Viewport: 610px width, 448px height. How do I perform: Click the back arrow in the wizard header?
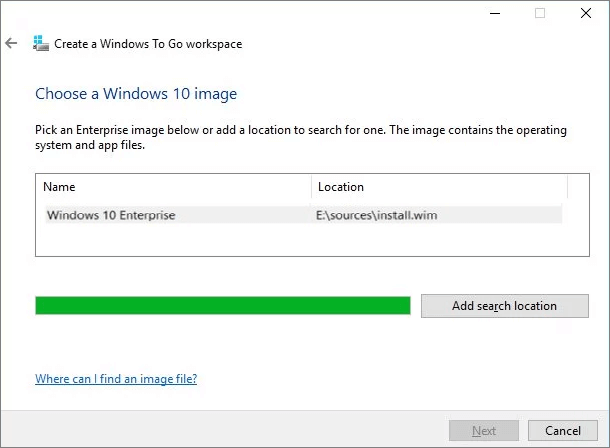(11, 44)
